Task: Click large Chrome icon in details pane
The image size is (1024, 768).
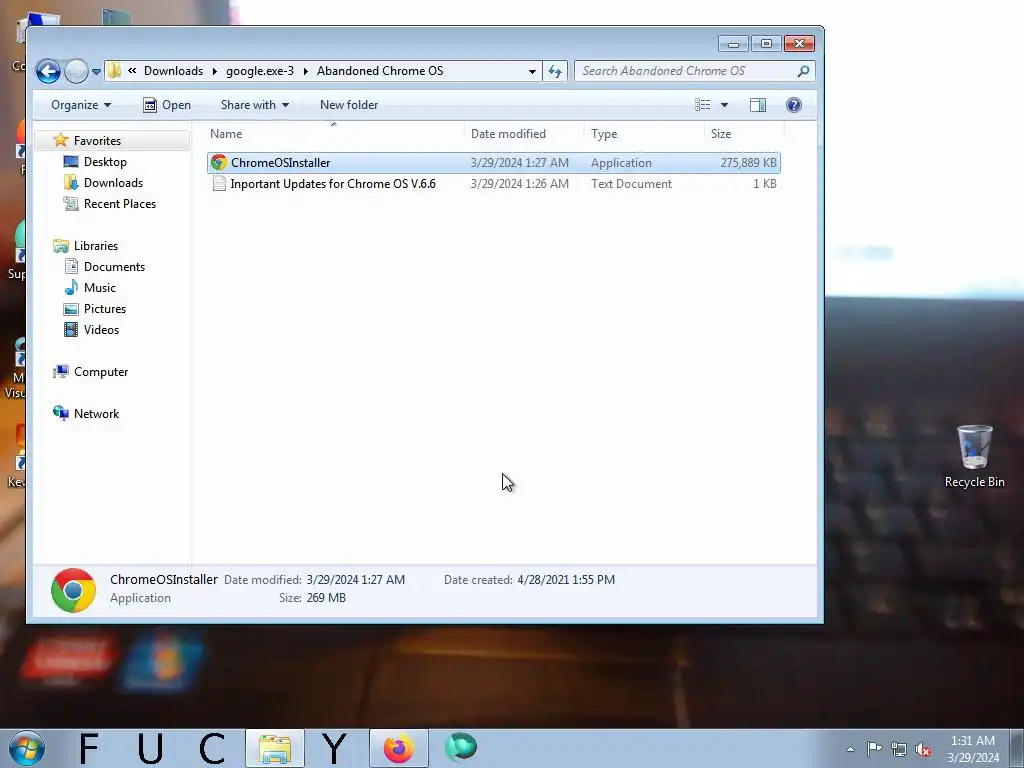Action: tap(73, 590)
